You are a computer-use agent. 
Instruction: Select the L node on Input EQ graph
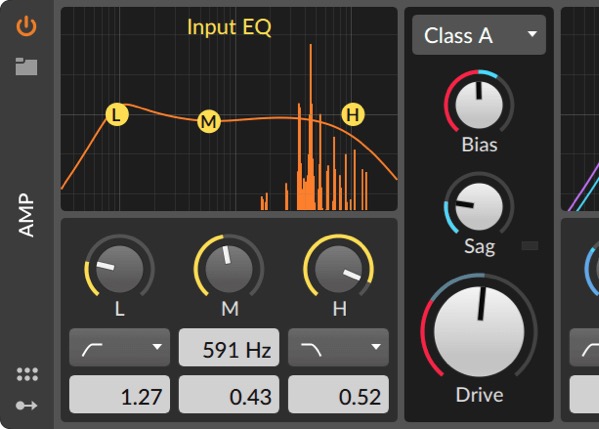117,114
